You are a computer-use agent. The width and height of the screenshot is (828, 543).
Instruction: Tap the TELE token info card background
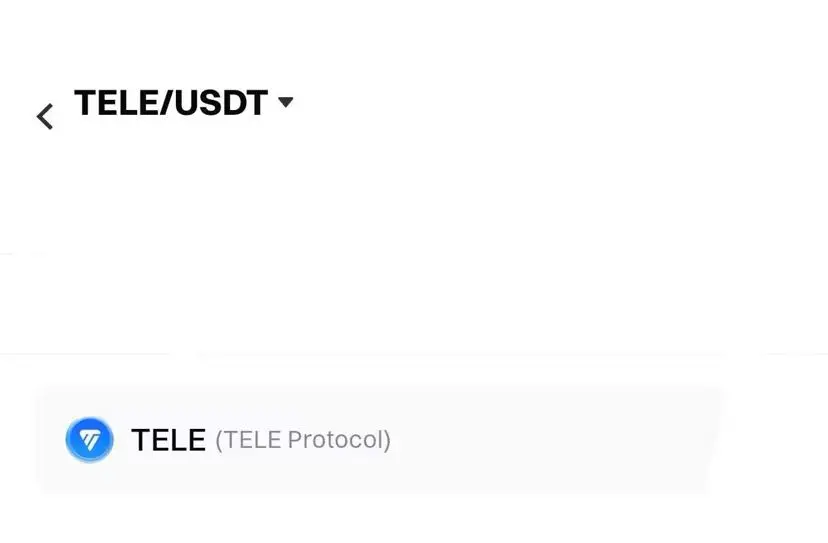tap(379, 439)
